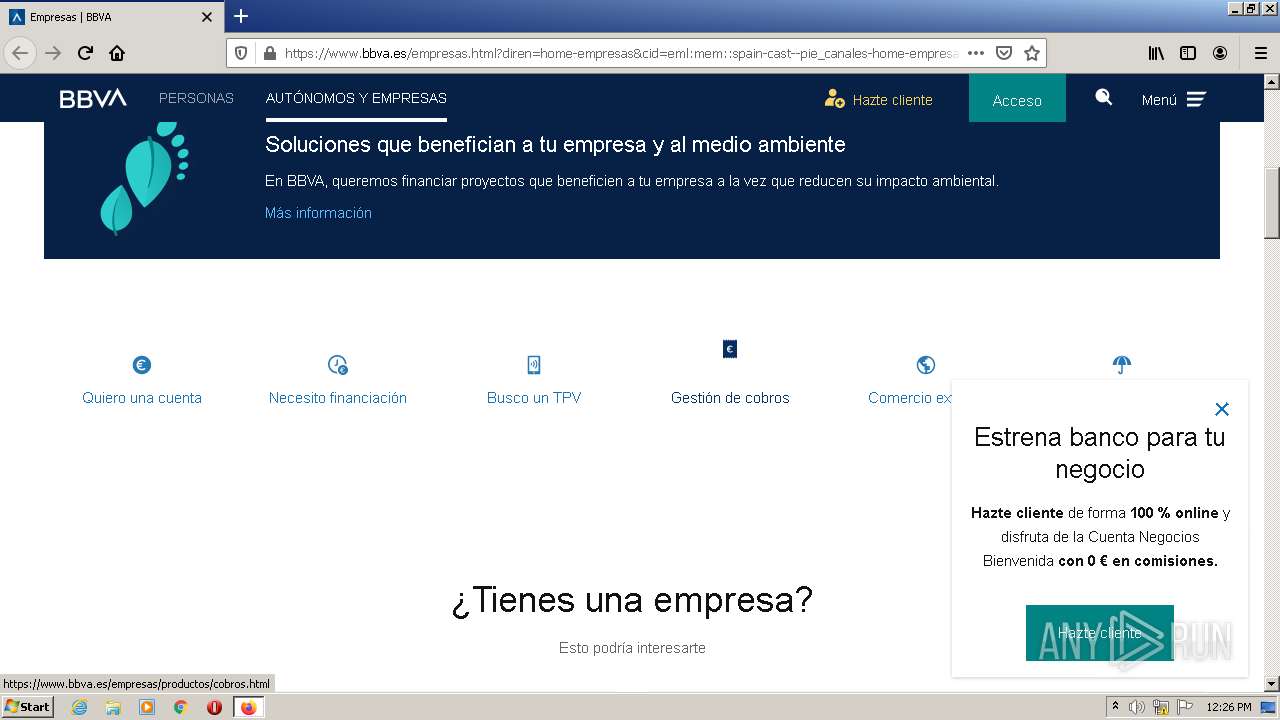Open the site search magnifier icon
This screenshot has width=1280, height=720.
(1103, 97)
